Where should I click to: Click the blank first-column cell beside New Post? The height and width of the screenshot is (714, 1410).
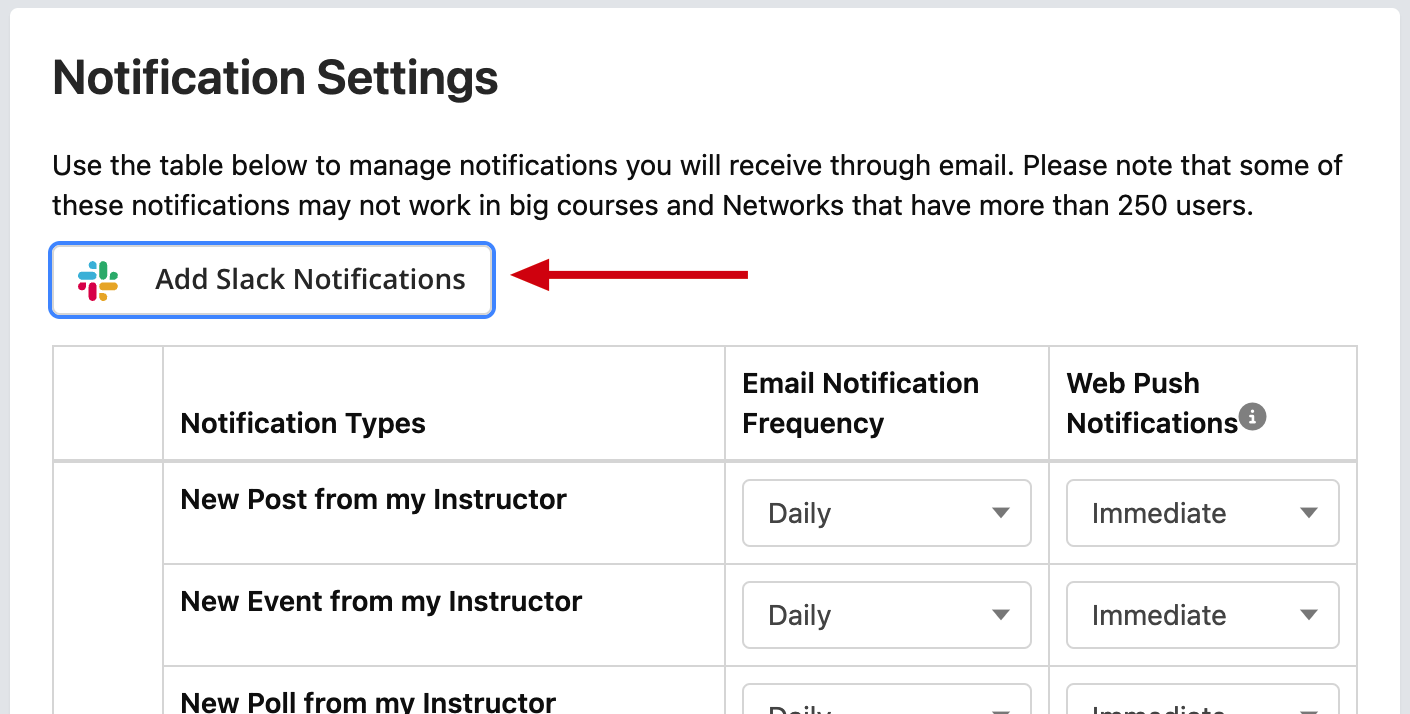(x=108, y=513)
